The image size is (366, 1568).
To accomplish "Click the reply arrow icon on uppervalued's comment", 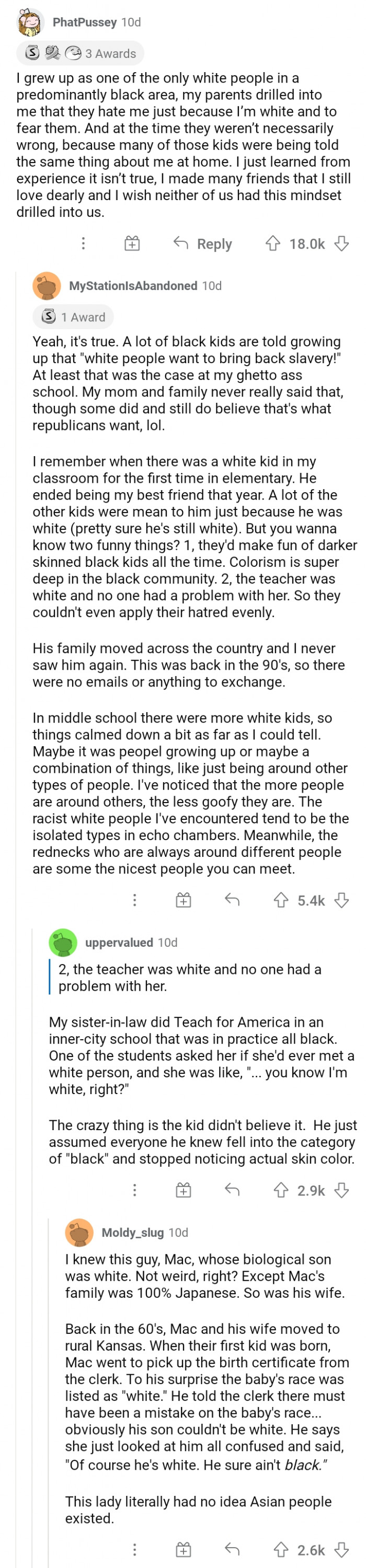I will [232, 1191].
